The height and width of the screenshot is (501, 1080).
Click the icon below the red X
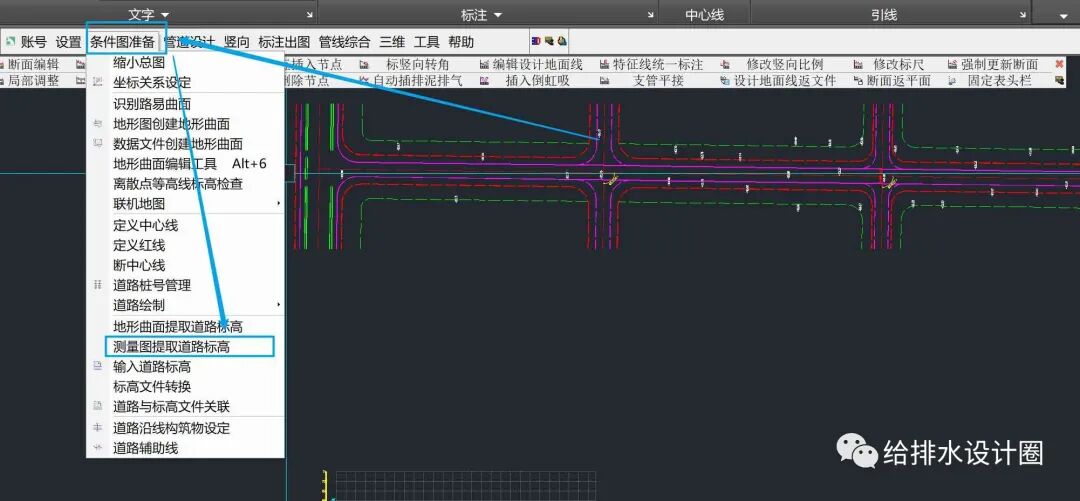1059,81
